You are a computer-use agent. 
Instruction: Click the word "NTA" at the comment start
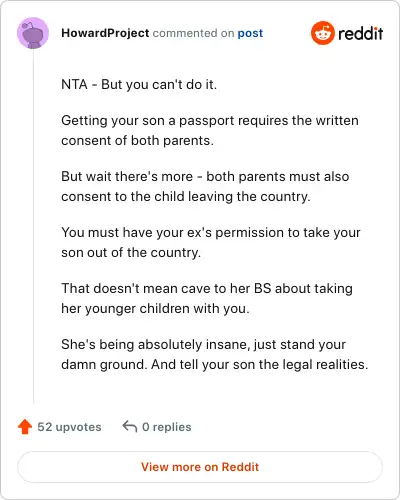coord(74,84)
